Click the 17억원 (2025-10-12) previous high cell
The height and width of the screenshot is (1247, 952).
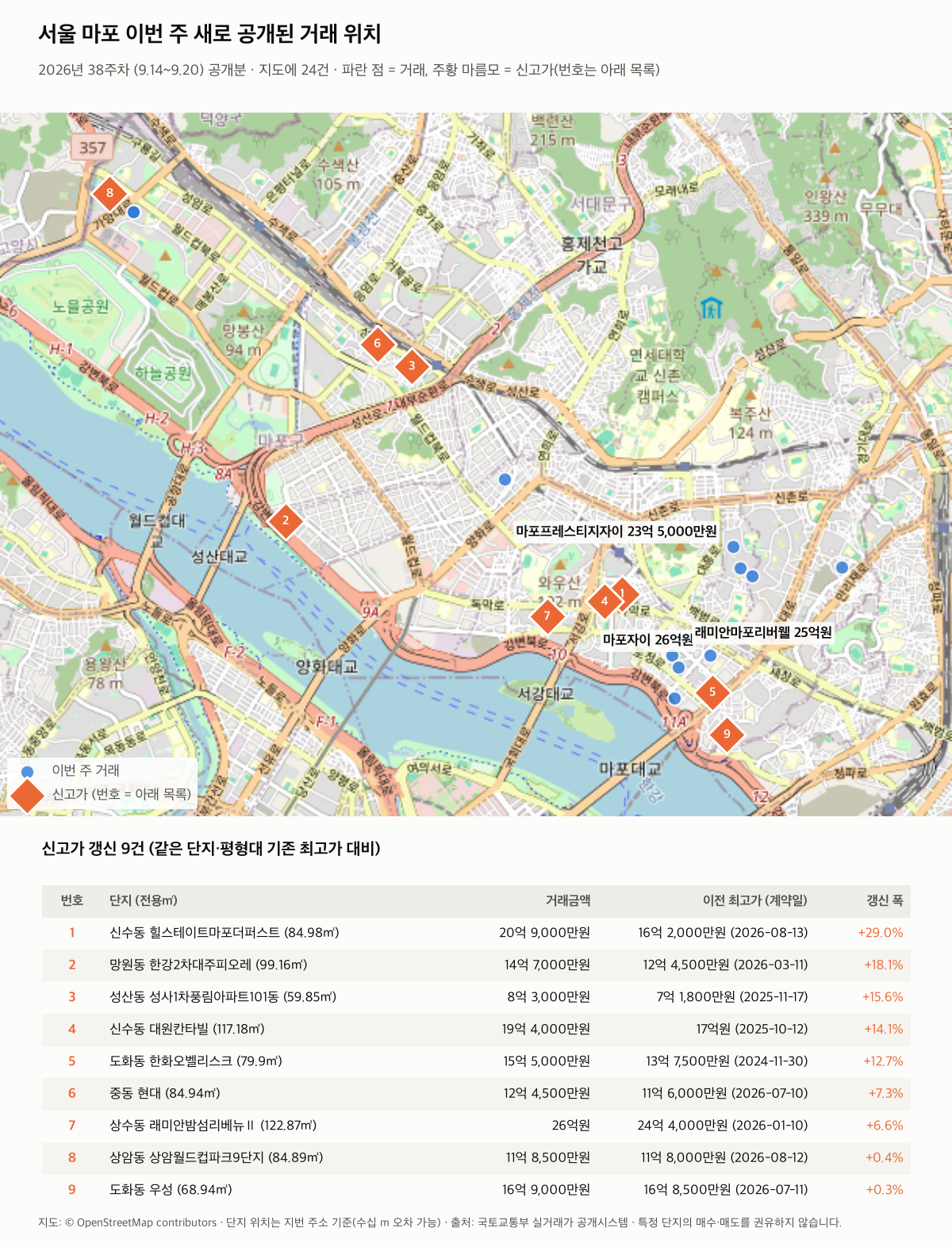tap(752, 1029)
